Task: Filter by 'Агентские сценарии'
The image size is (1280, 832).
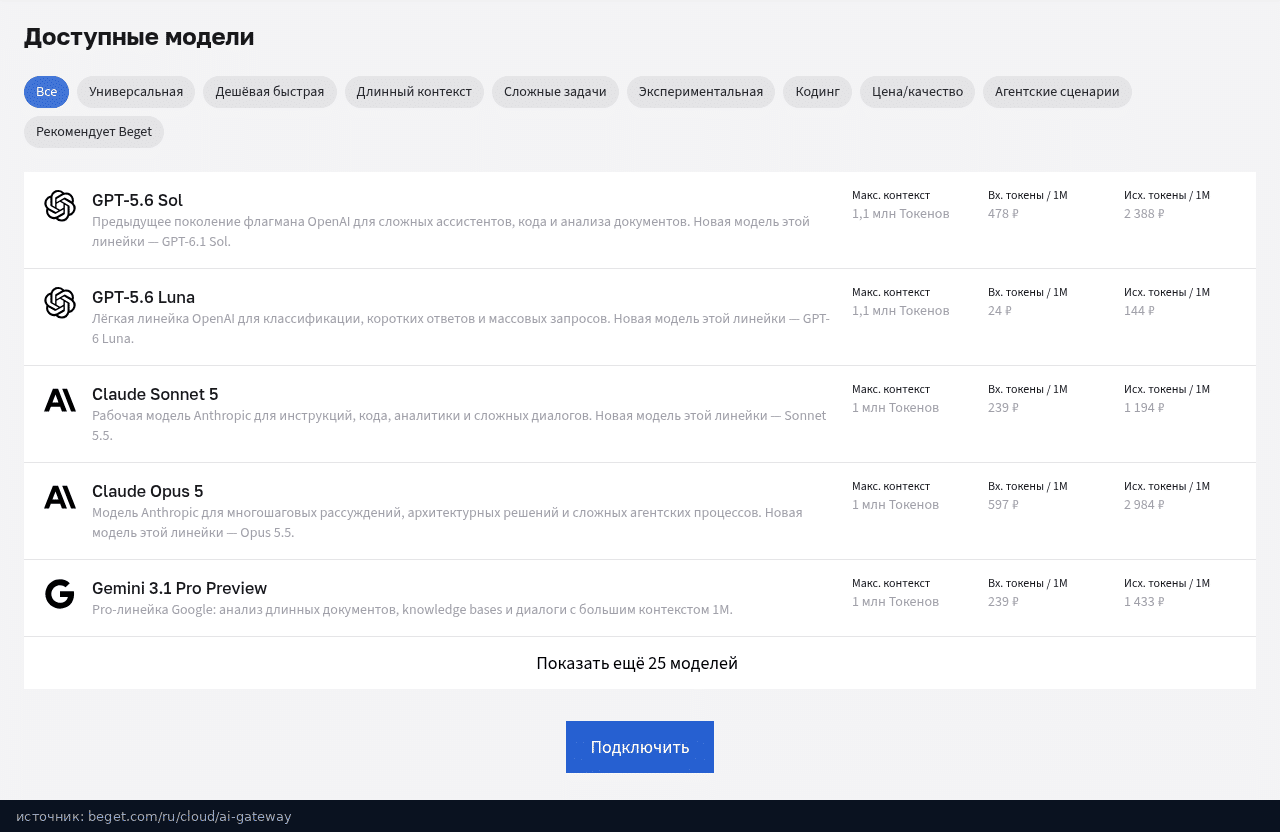Action: (x=1057, y=92)
